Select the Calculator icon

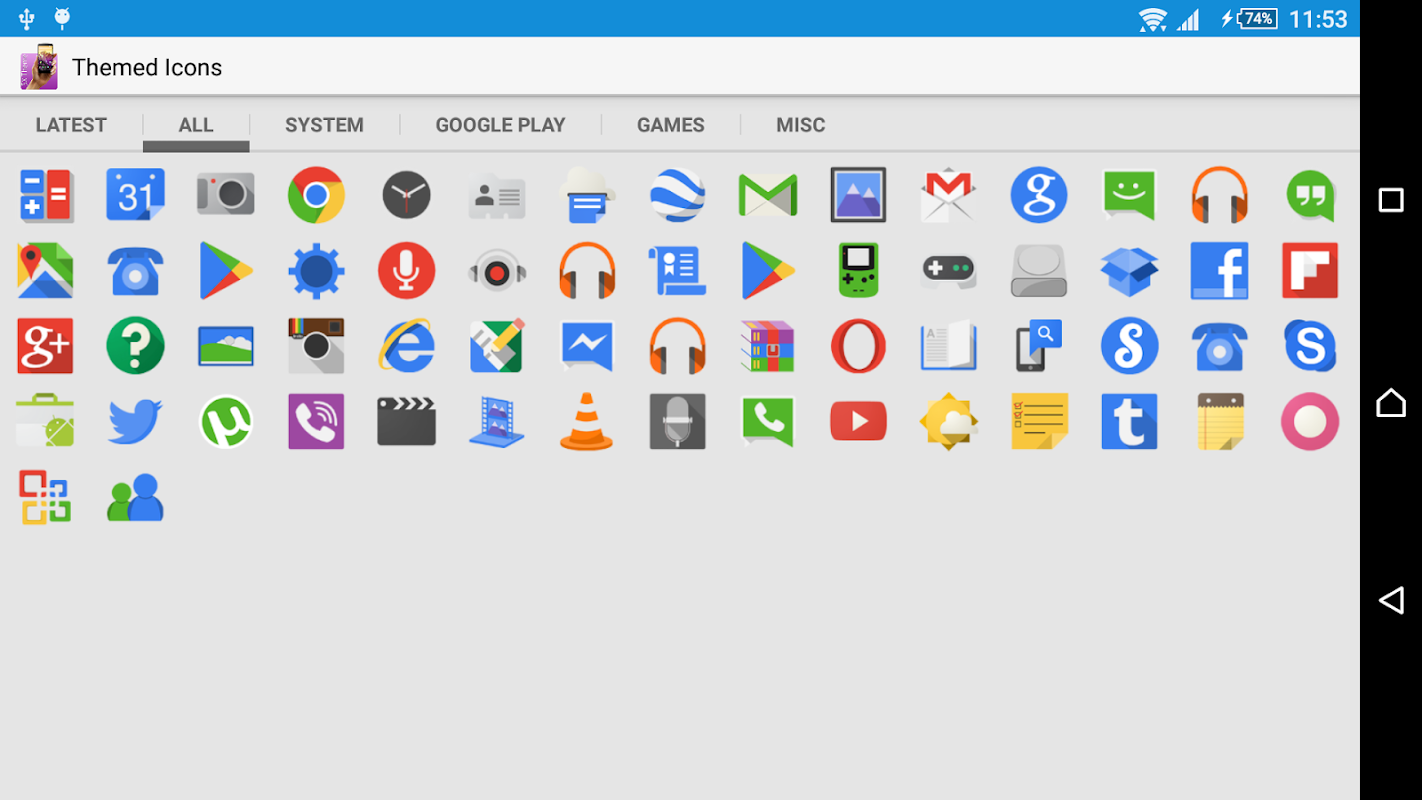click(x=45, y=195)
